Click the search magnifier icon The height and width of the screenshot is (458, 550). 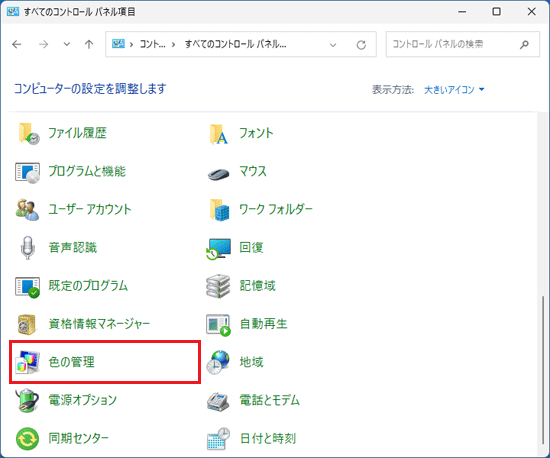point(524,44)
